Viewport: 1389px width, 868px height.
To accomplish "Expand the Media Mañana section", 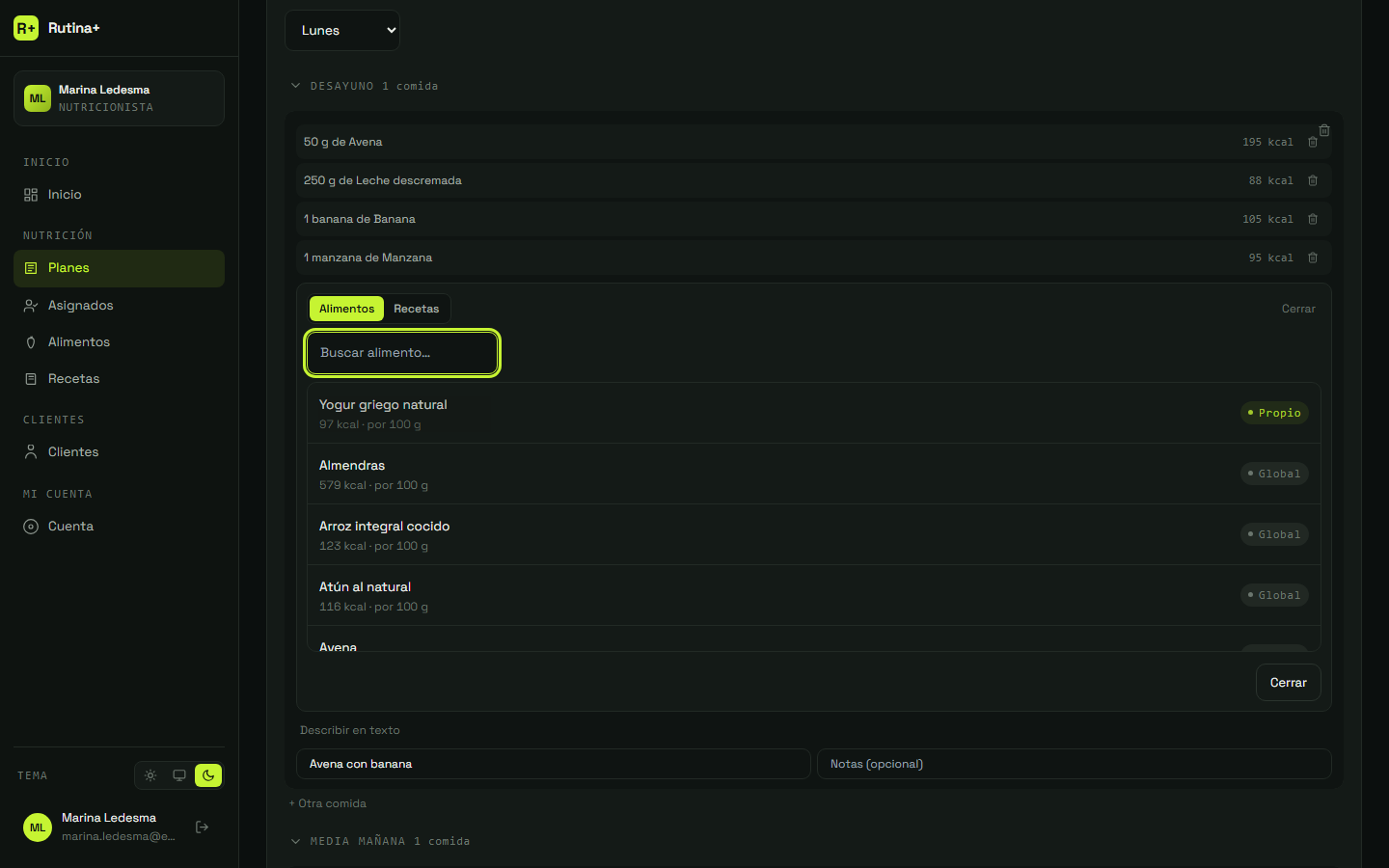I will 380,841.
